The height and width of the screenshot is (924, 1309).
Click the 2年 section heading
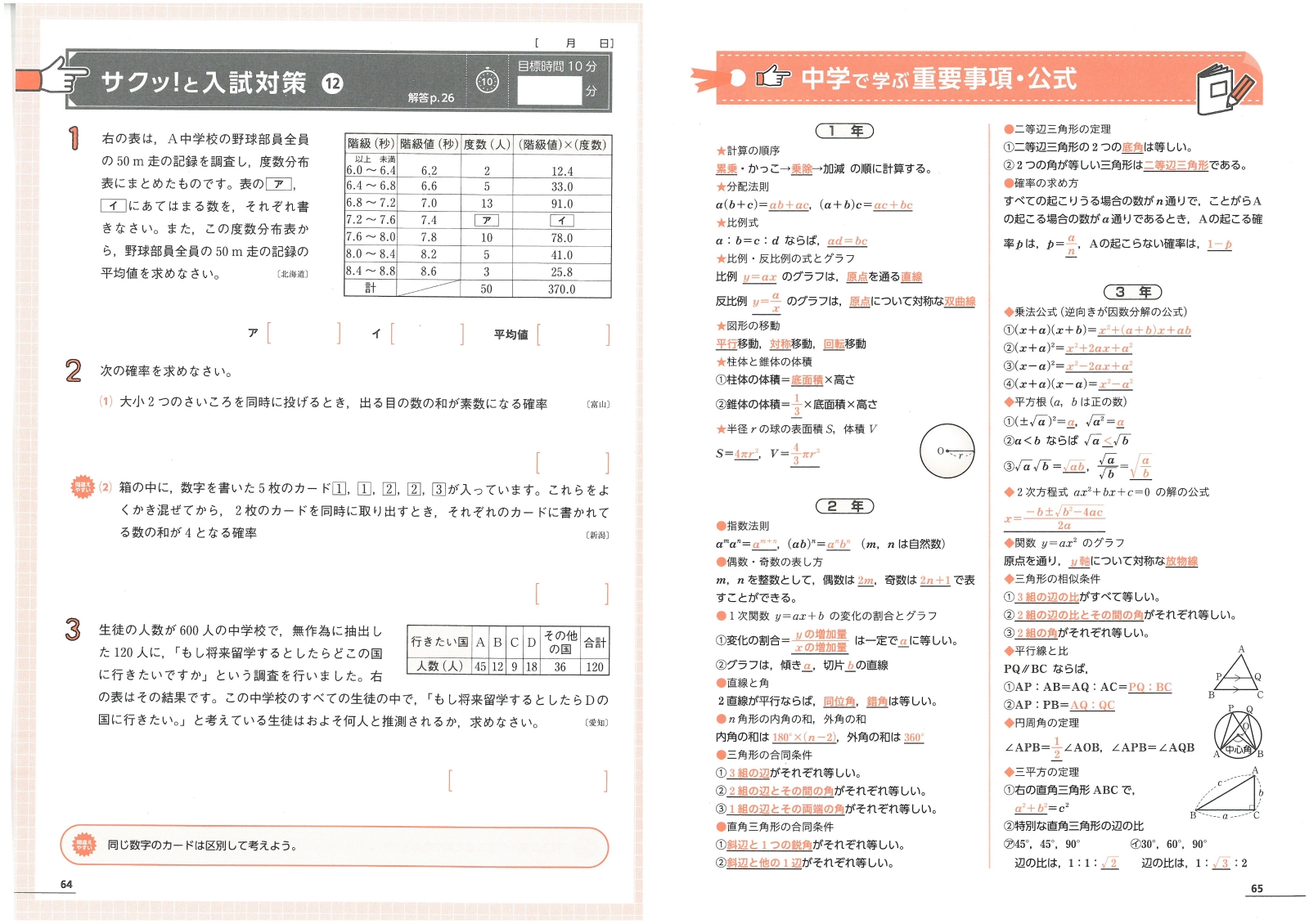[844, 506]
